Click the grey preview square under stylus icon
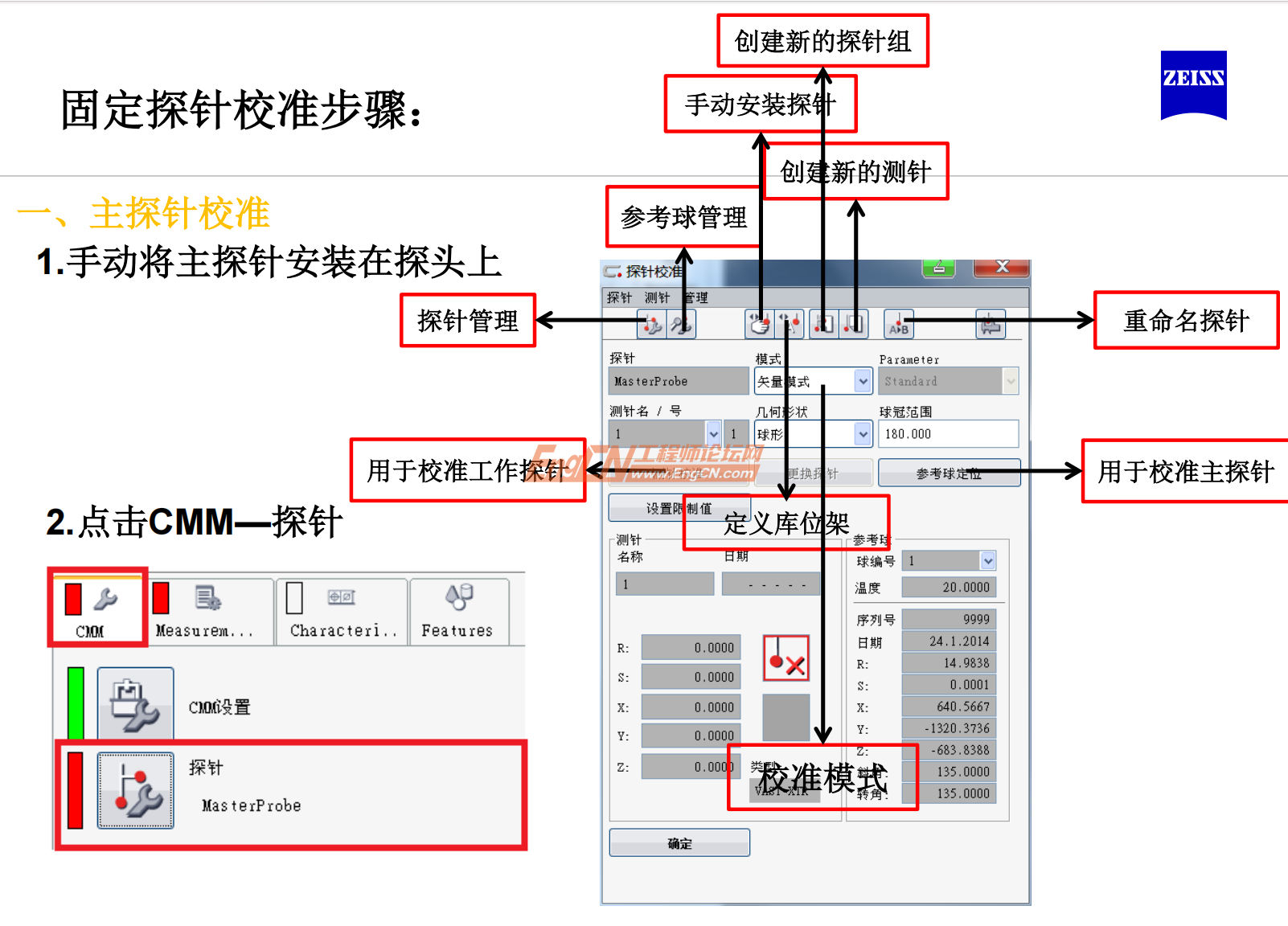Screen dimensions: 1288x926 pos(786,717)
